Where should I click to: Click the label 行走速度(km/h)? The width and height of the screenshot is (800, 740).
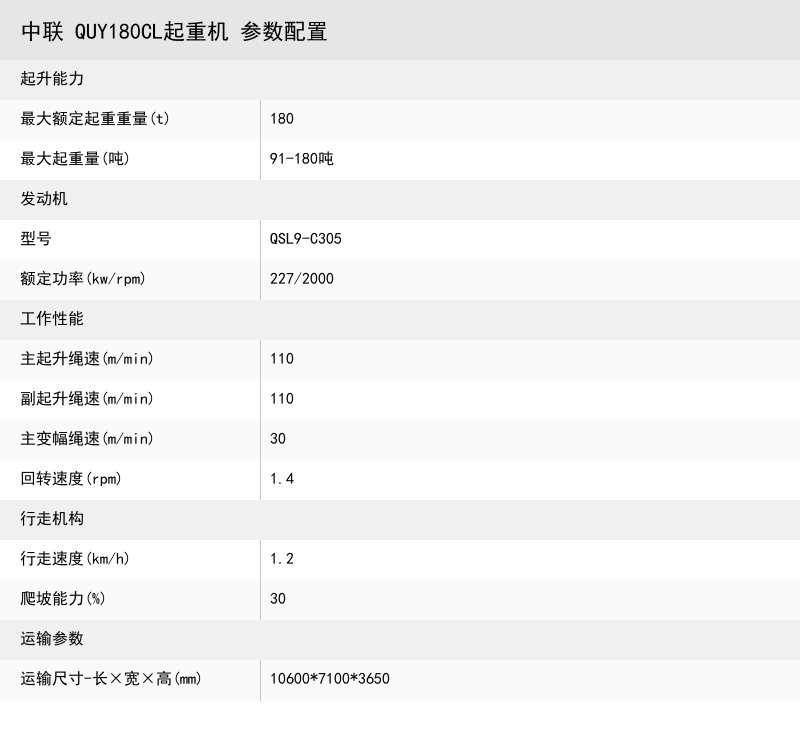pyautogui.click(x=75, y=558)
